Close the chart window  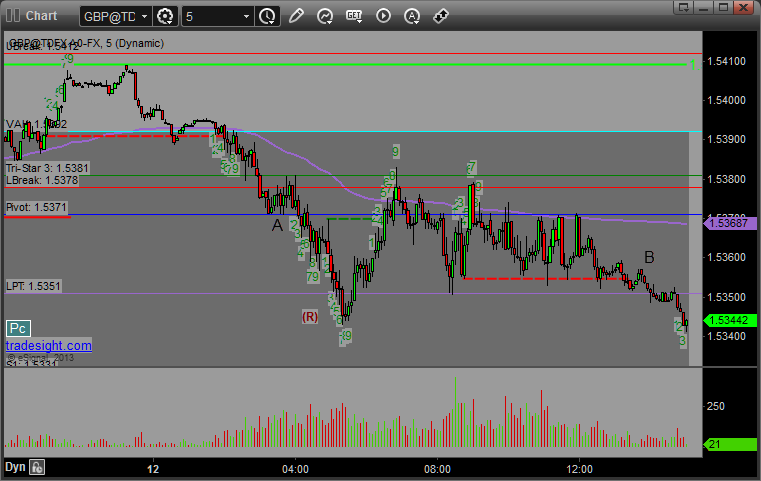(744, 7)
